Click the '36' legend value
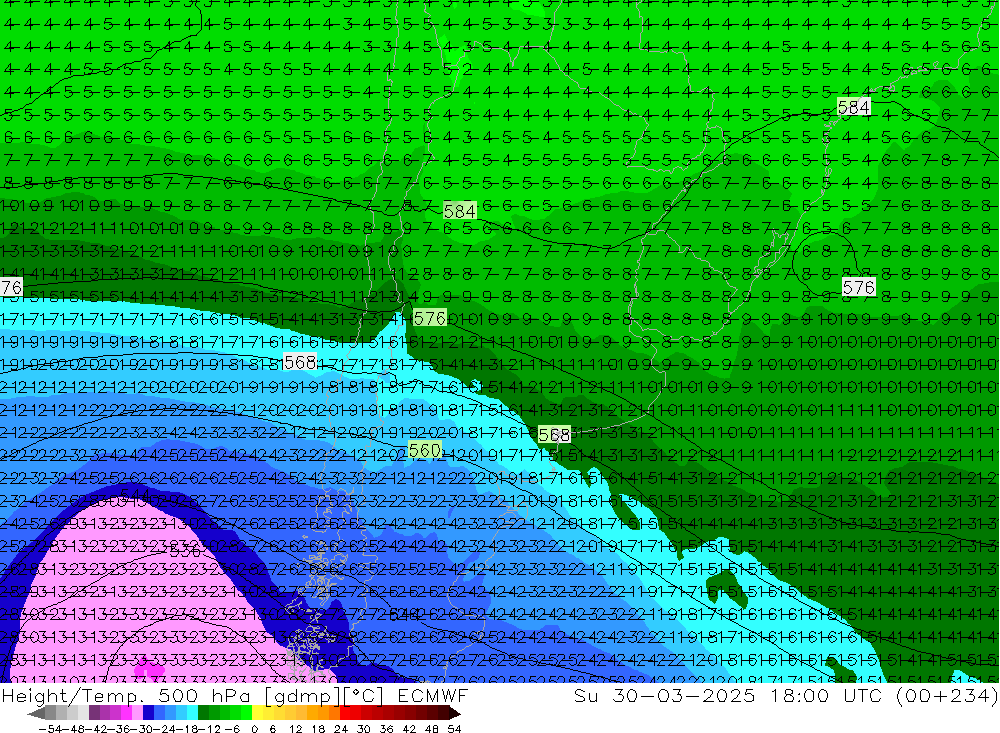1000x733 pixels. 386,729
